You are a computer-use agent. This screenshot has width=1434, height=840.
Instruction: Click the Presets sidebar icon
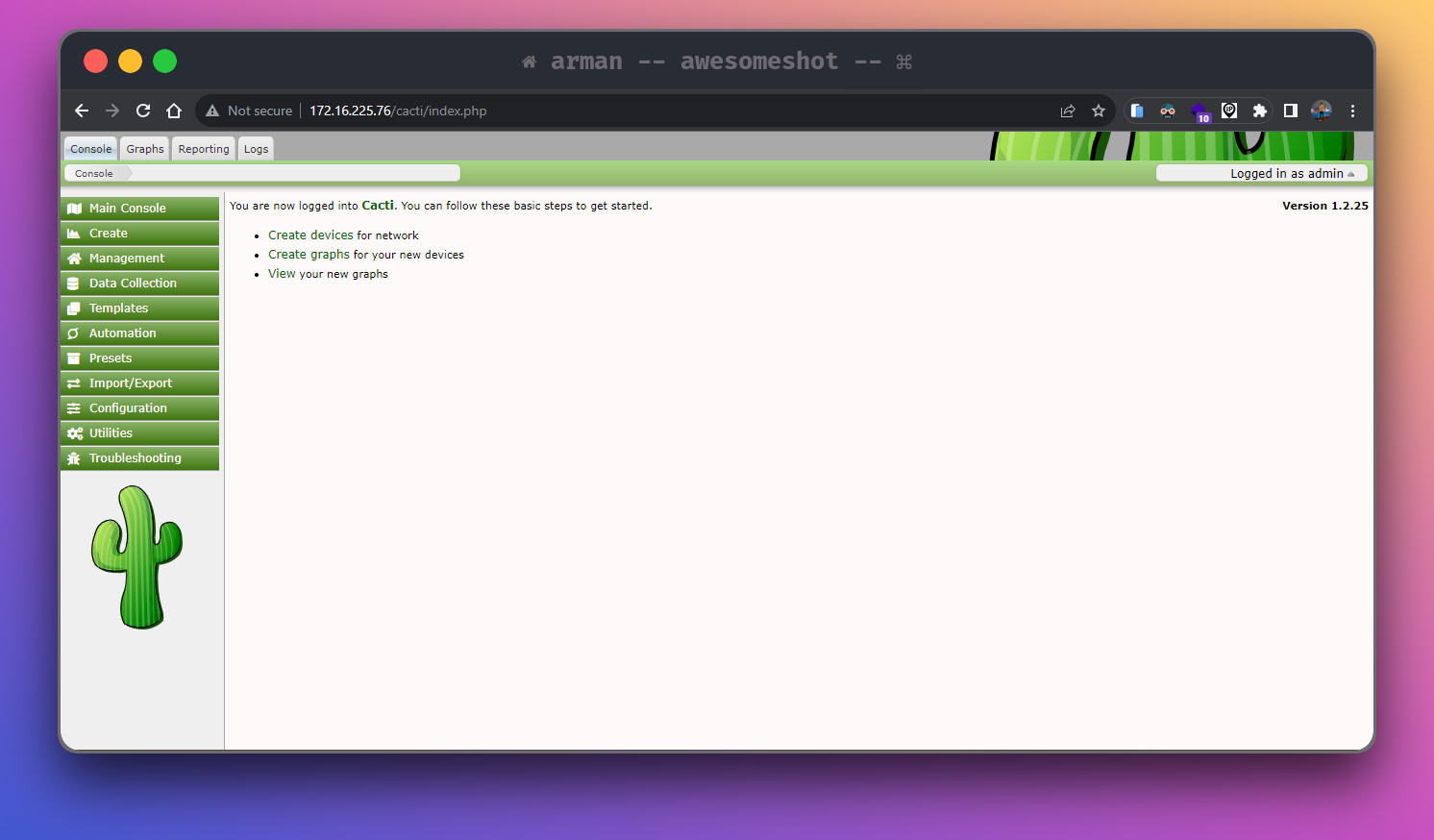76,358
